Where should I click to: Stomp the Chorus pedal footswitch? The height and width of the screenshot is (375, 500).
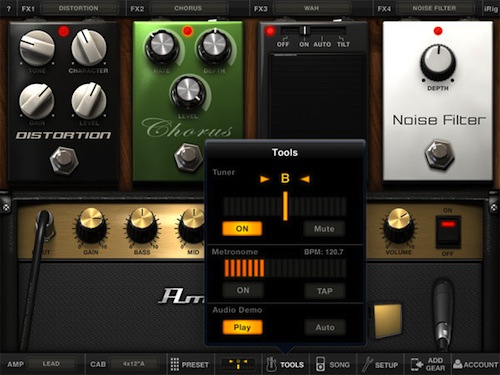click(189, 157)
